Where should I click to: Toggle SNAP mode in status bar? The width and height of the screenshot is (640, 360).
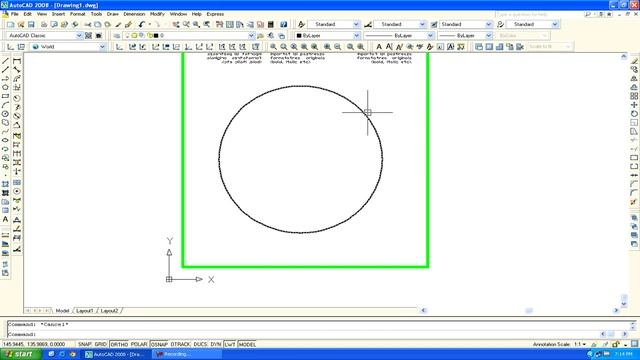[84, 344]
